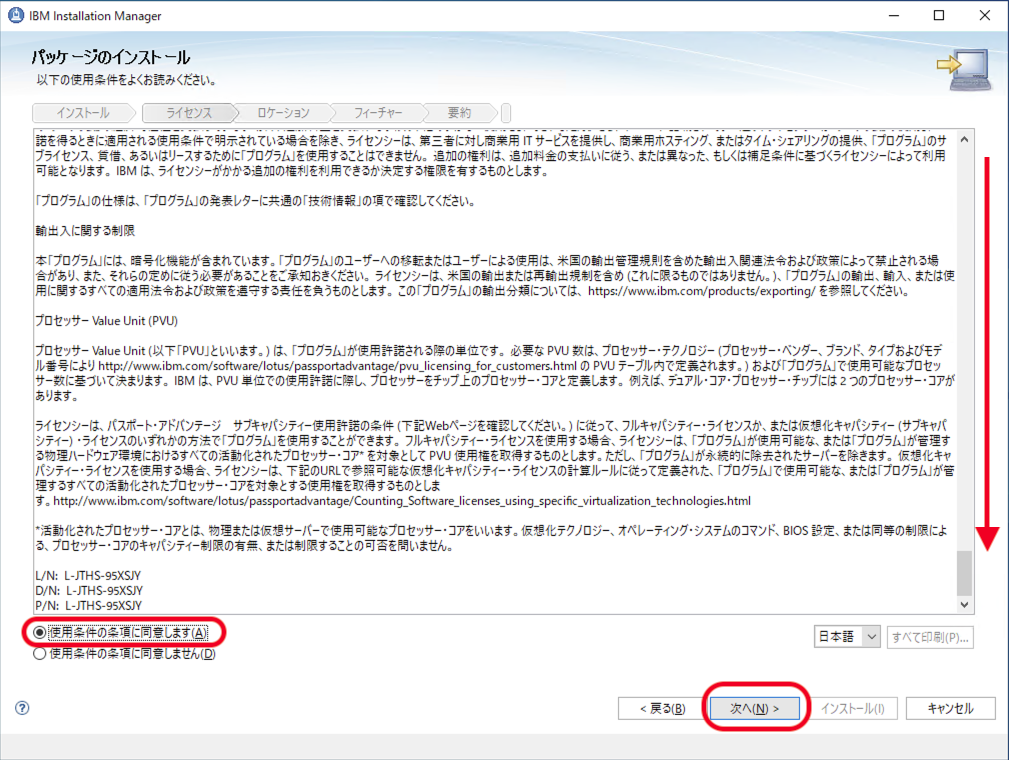Image resolution: width=1009 pixels, height=760 pixels.
Task: Go to the フィーチャー wizard step
Action: (378, 113)
